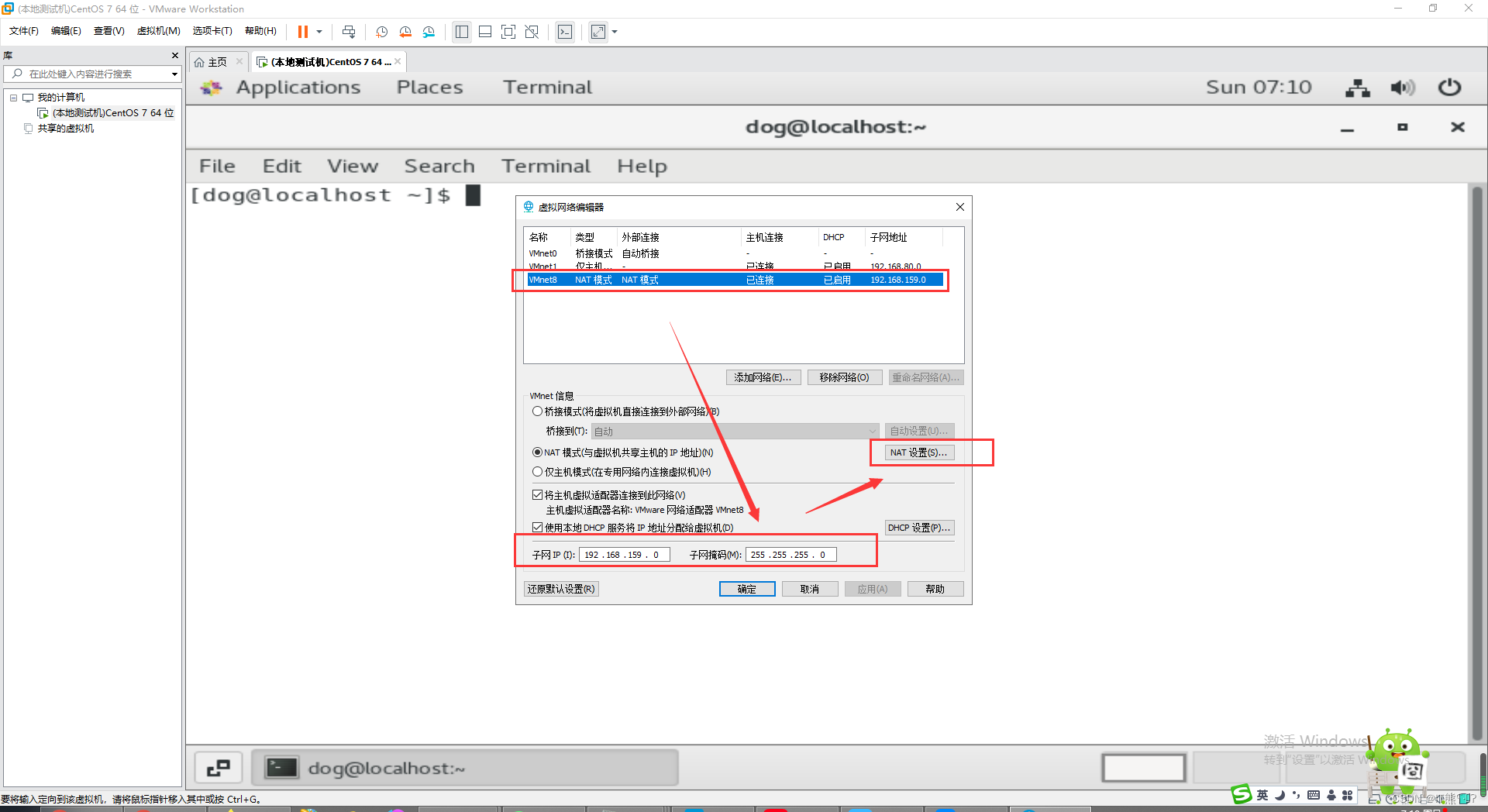
Task: Open the terminal Edit menu
Action: [x=281, y=166]
